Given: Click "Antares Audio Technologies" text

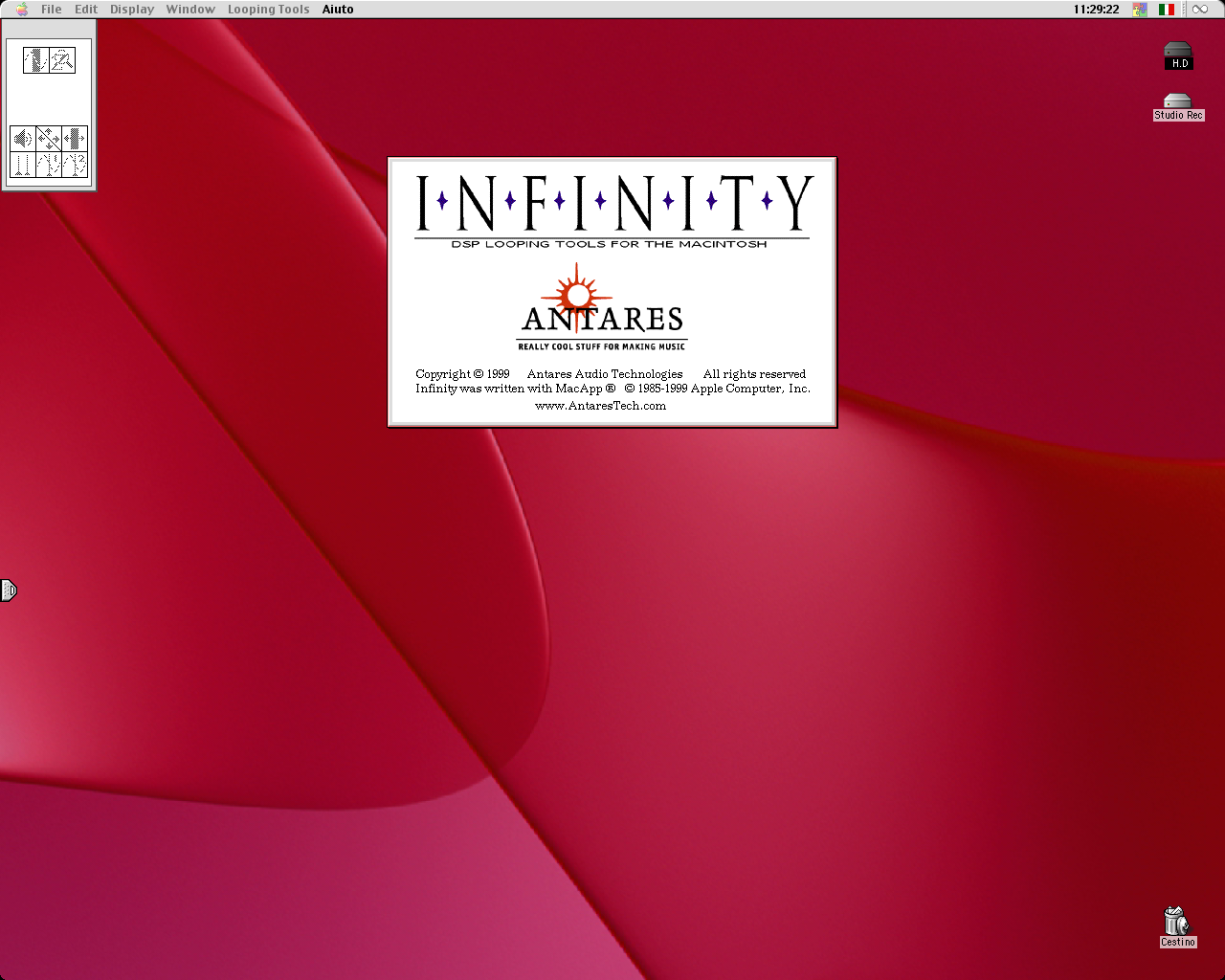Looking at the screenshot, I should point(605,374).
